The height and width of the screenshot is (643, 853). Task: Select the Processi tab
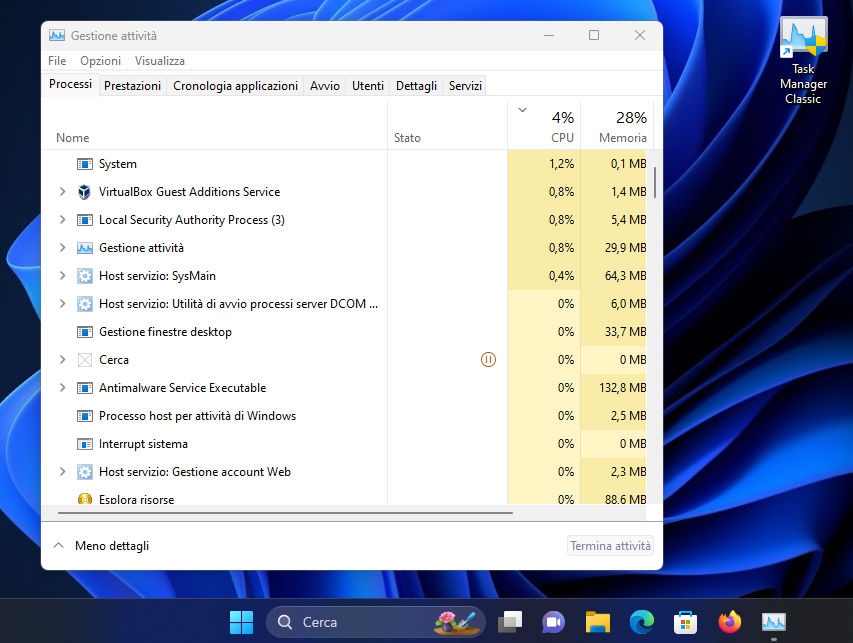point(71,84)
